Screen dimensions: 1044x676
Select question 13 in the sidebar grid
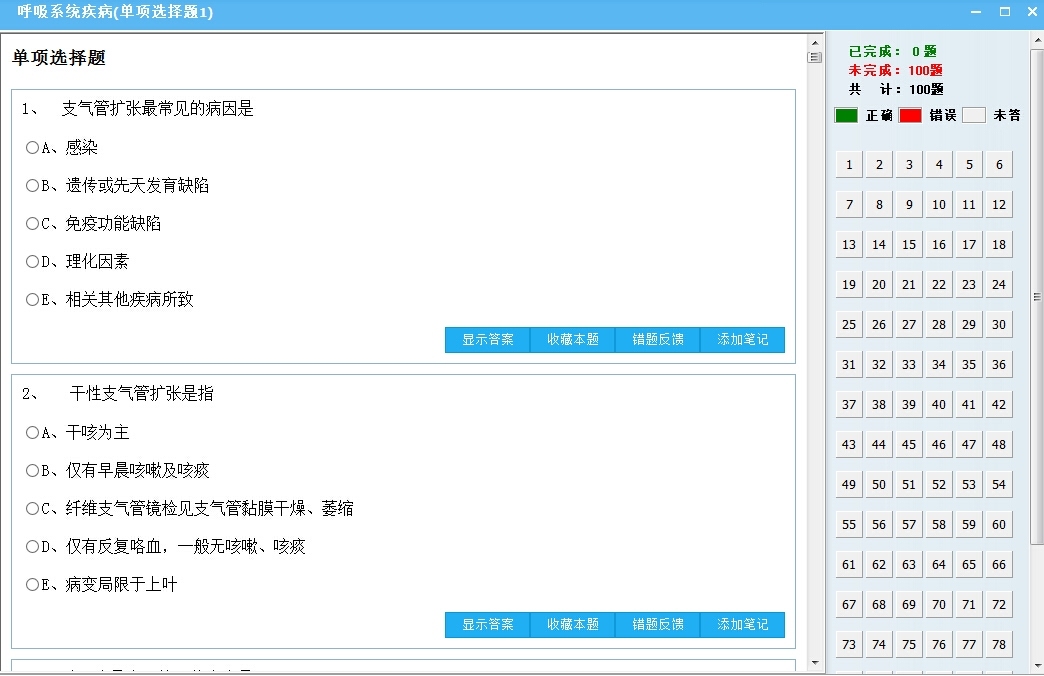pyautogui.click(x=848, y=244)
